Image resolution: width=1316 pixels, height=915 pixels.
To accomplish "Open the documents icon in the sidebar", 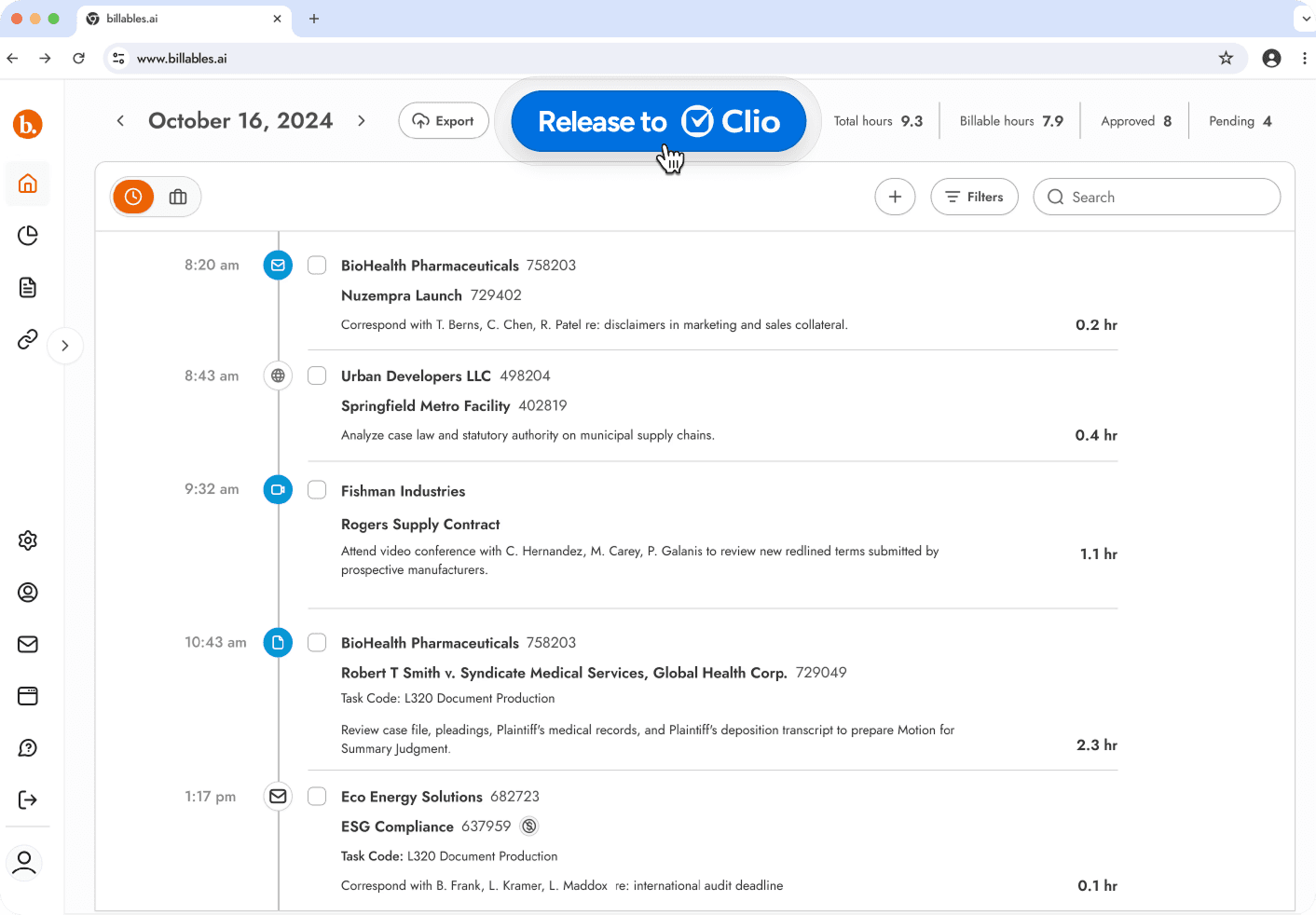I will click(x=27, y=287).
